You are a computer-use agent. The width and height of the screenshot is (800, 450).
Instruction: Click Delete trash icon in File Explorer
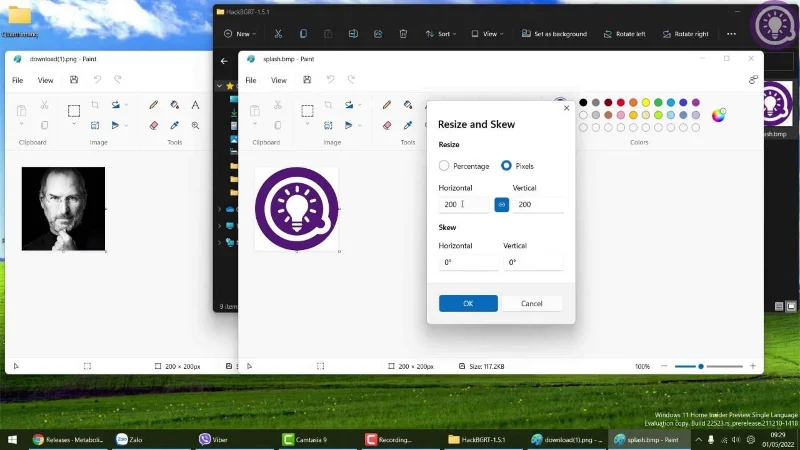(x=403, y=34)
